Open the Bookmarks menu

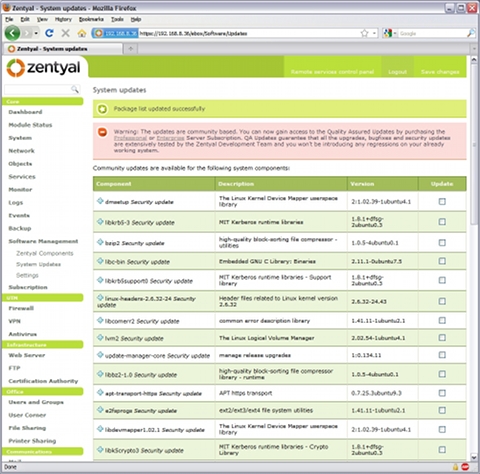pos(91,19)
